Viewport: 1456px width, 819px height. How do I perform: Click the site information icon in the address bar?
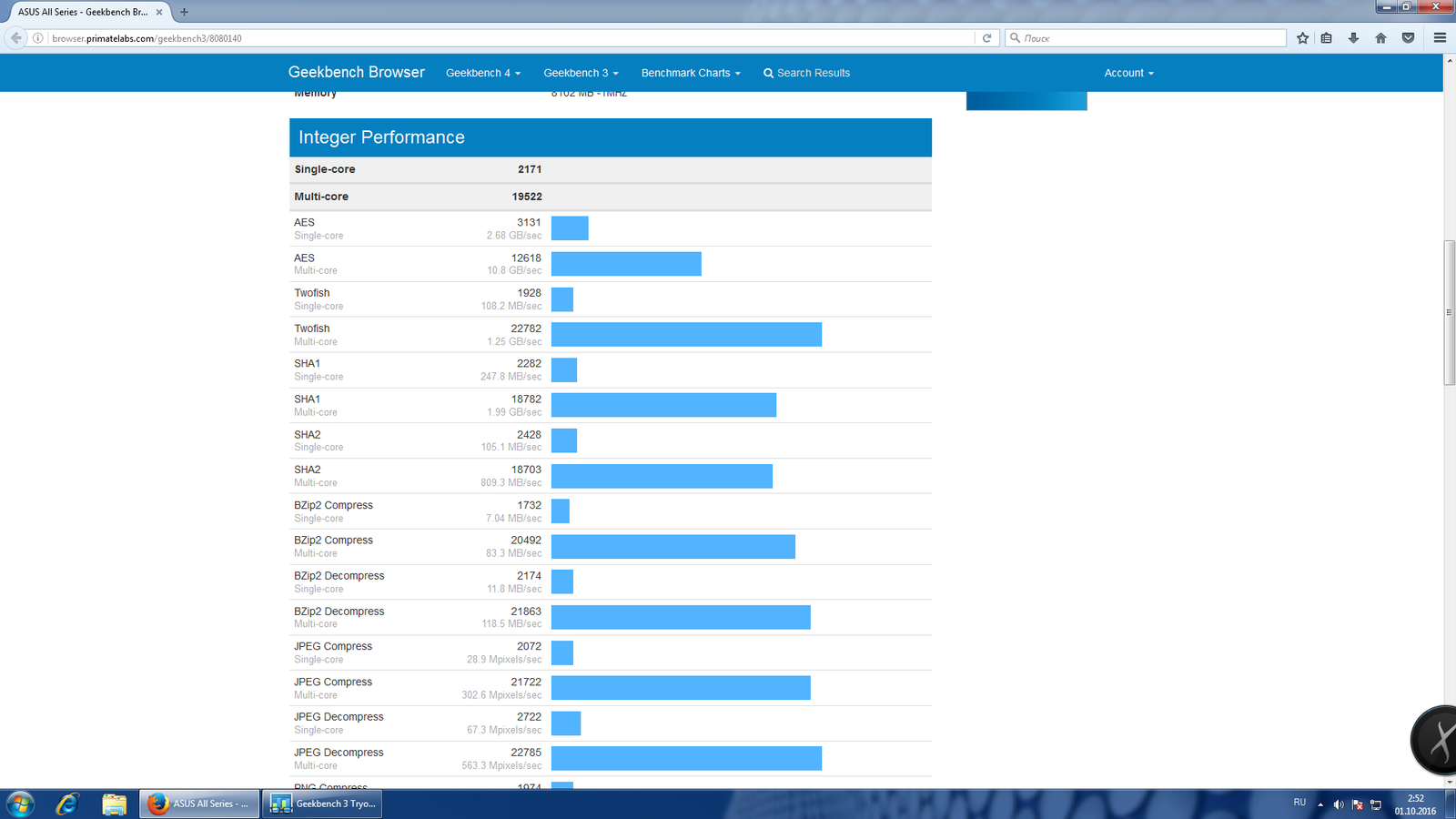click(x=38, y=38)
